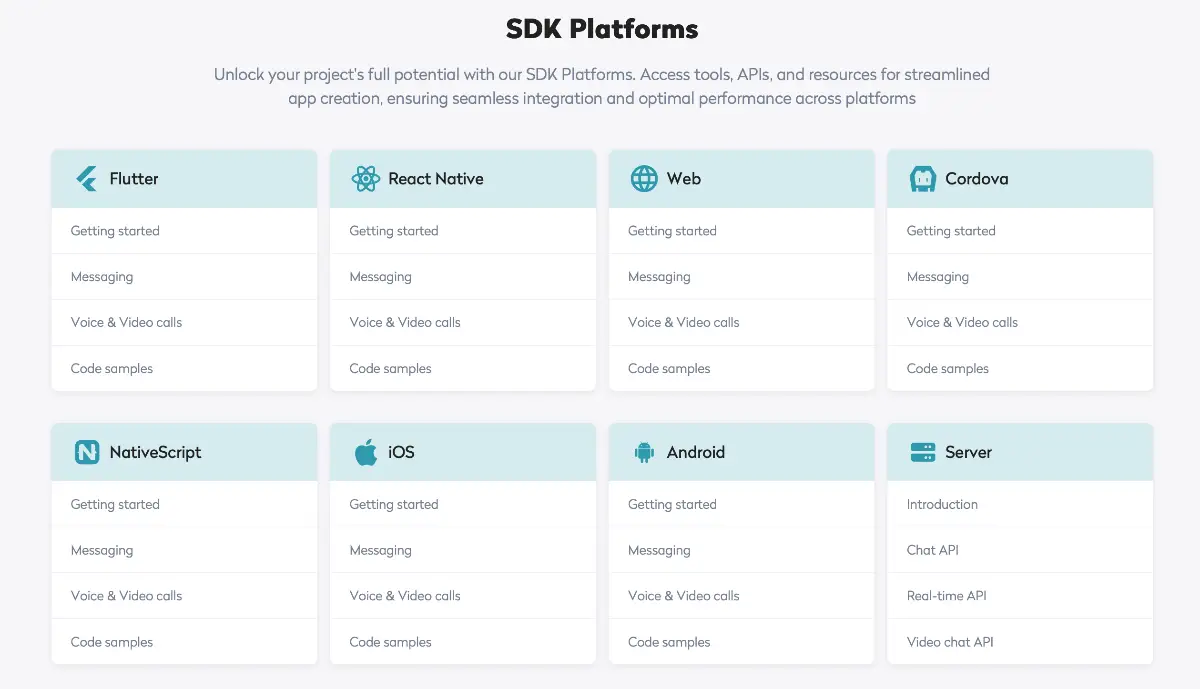The height and width of the screenshot is (689, 1200).
Task: Open Cordova Code samples
Action: (x=947, y=369)
